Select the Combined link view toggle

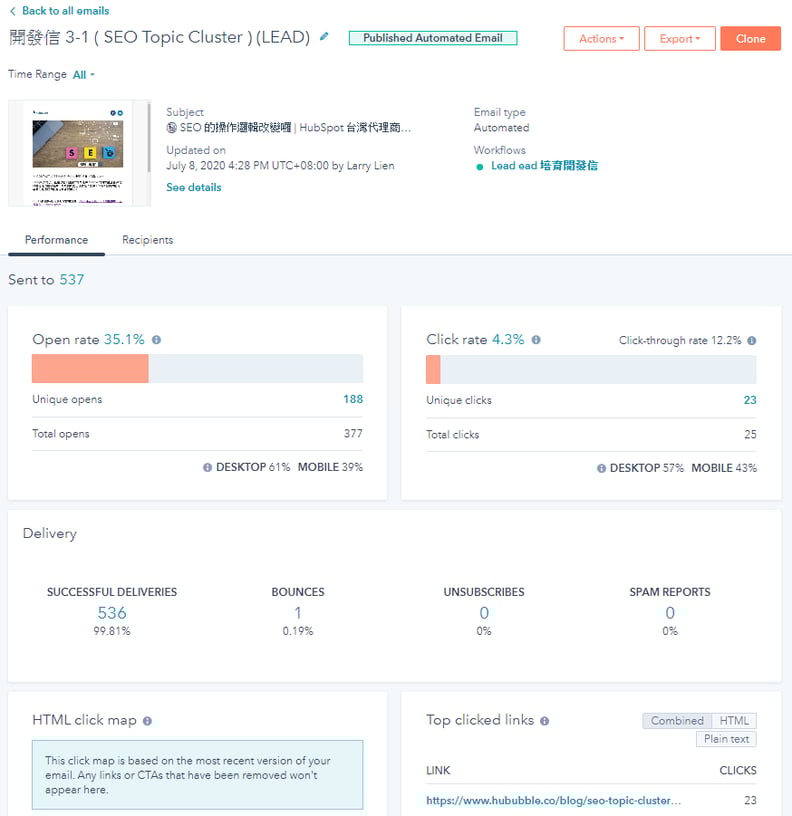(x=677, y=721)
